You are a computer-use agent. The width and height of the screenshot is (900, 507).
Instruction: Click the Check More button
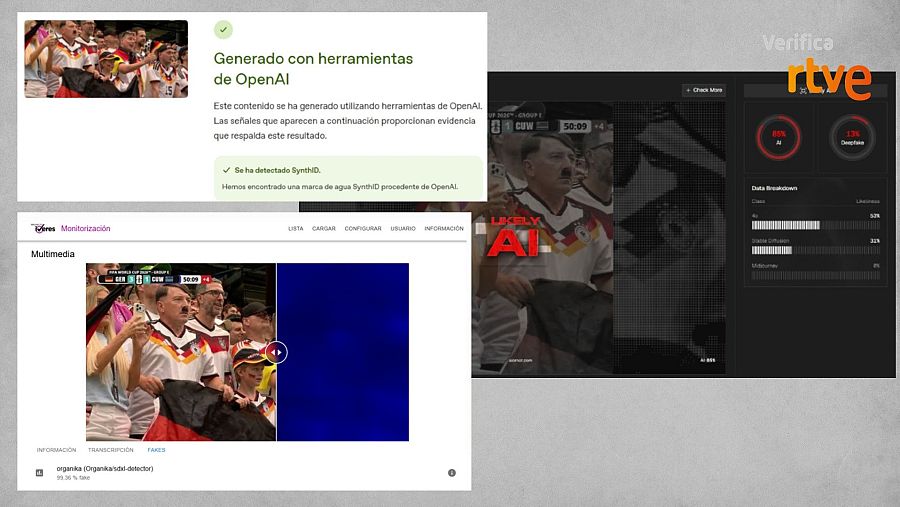(704, 90)
